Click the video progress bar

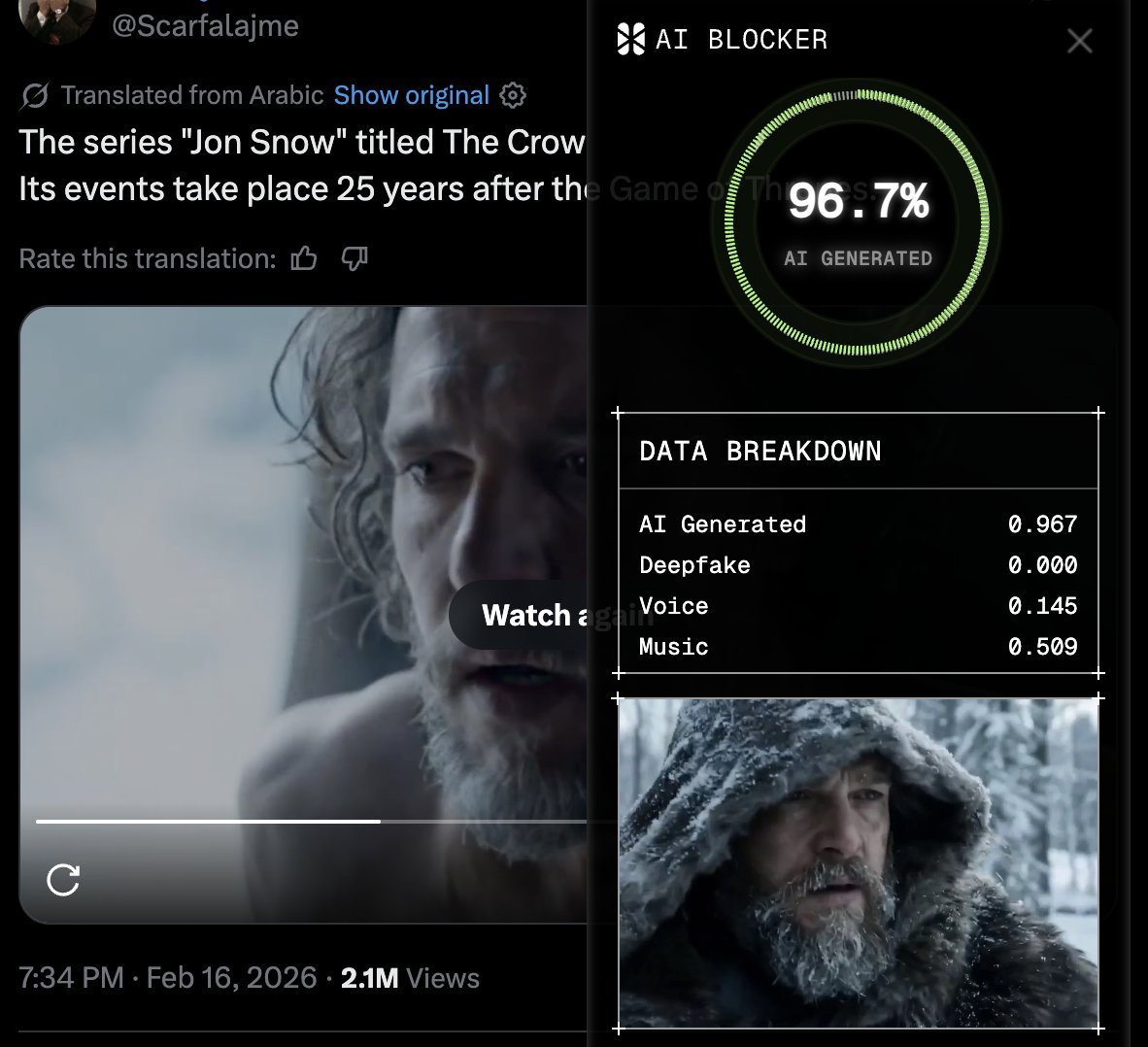point(291,822)
